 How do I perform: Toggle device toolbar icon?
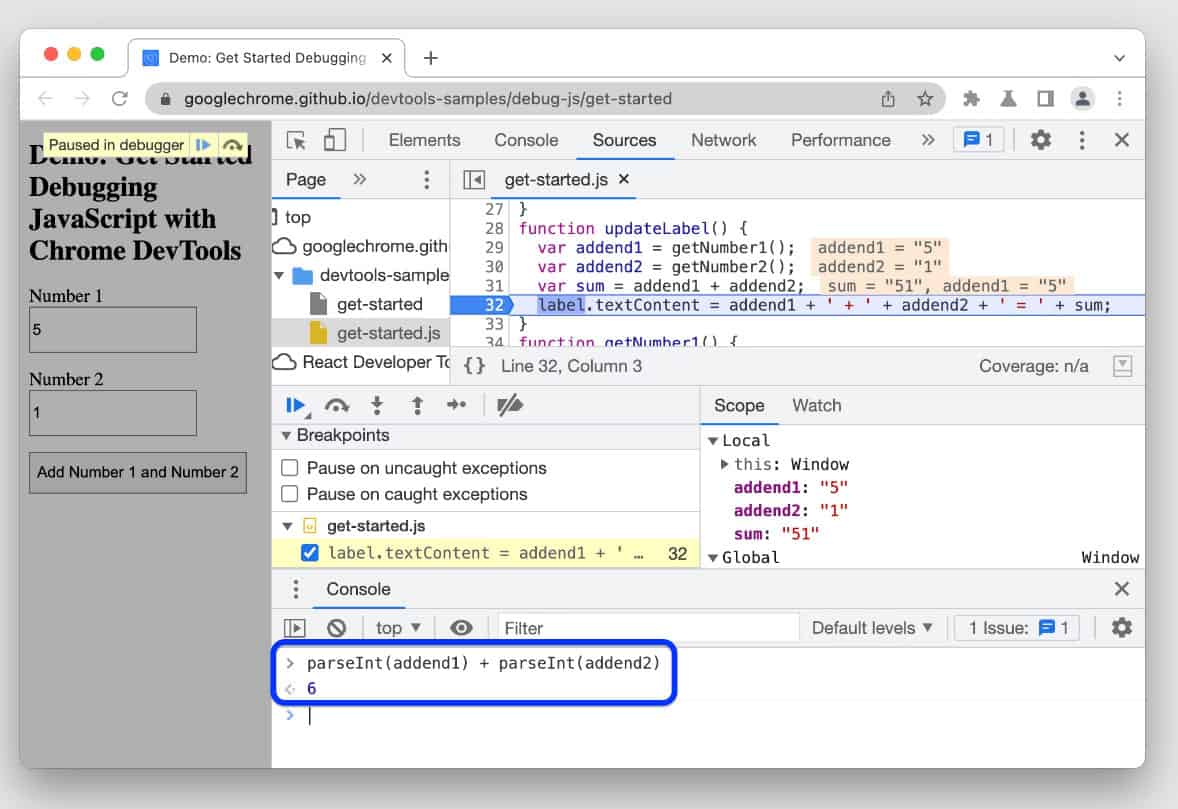coord(334,140)
